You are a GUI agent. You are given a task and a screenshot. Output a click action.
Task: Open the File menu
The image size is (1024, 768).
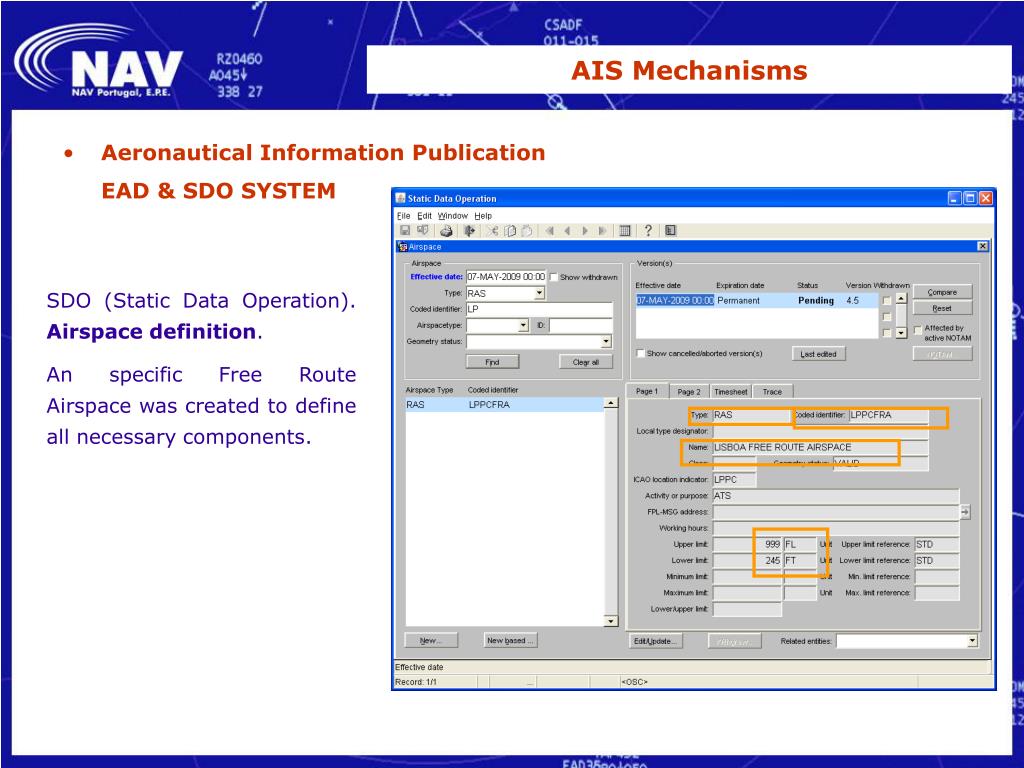pyautogui.click(x=404, y=216)
